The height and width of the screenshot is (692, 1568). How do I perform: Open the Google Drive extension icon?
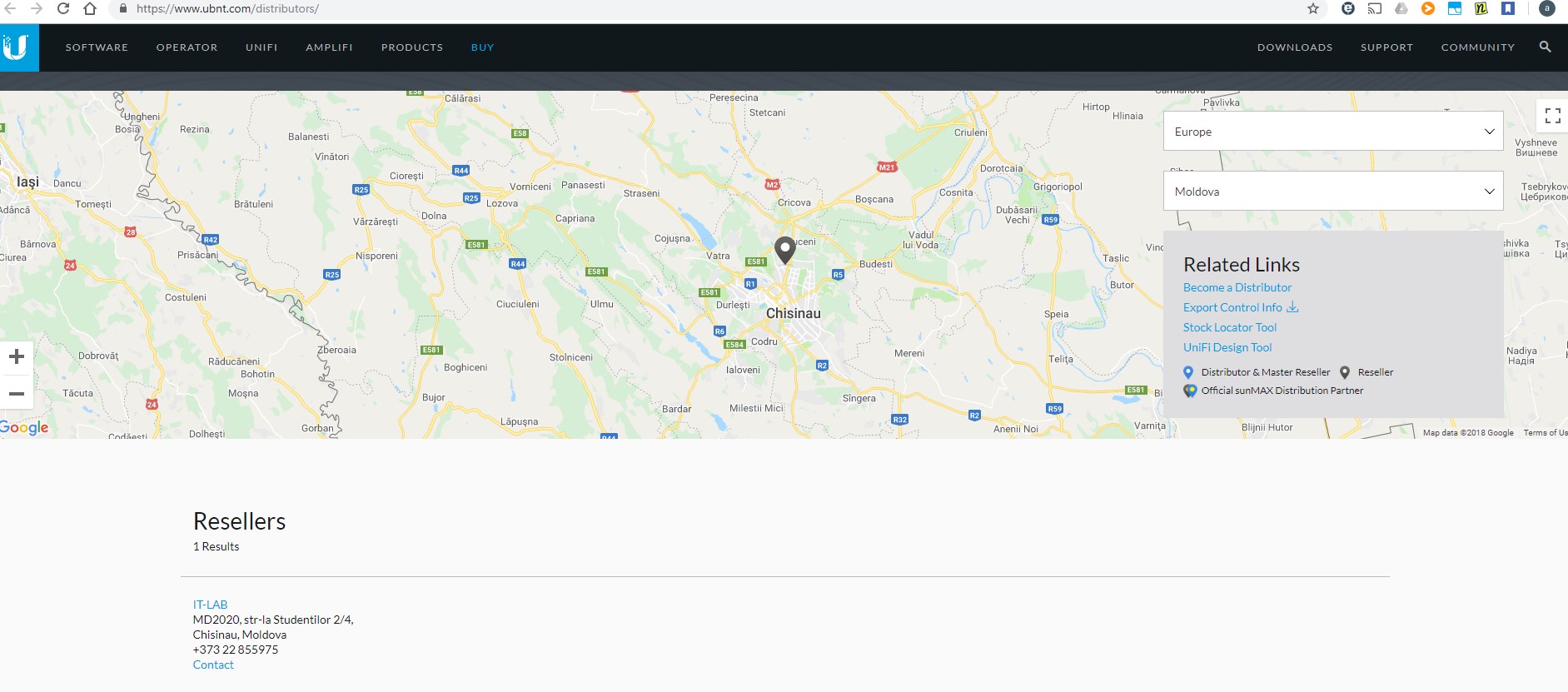click(1401, 9)
